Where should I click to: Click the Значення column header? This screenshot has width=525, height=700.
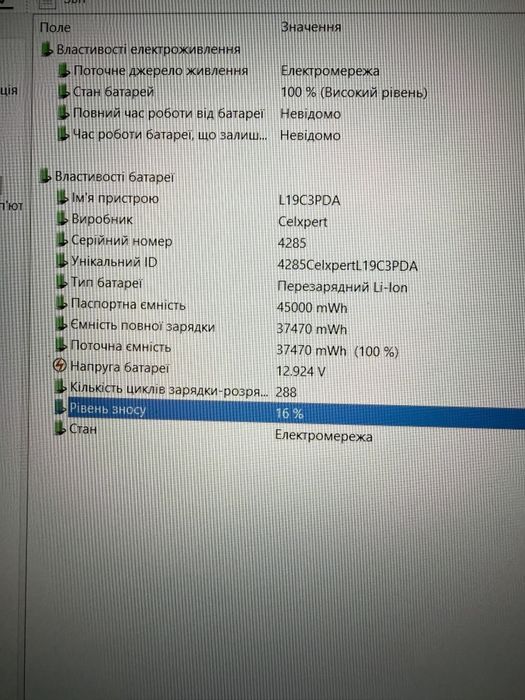pyautogui.click(x=311, y=27)
